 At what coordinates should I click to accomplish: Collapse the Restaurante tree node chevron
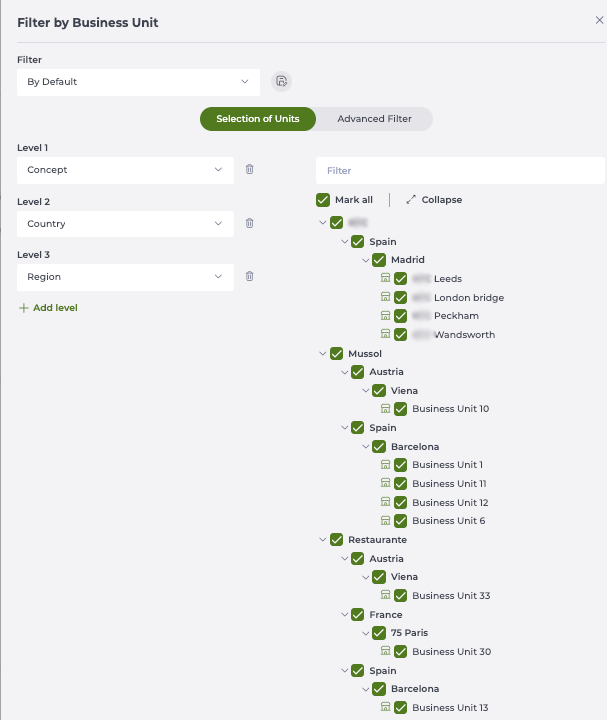(322, 540)
